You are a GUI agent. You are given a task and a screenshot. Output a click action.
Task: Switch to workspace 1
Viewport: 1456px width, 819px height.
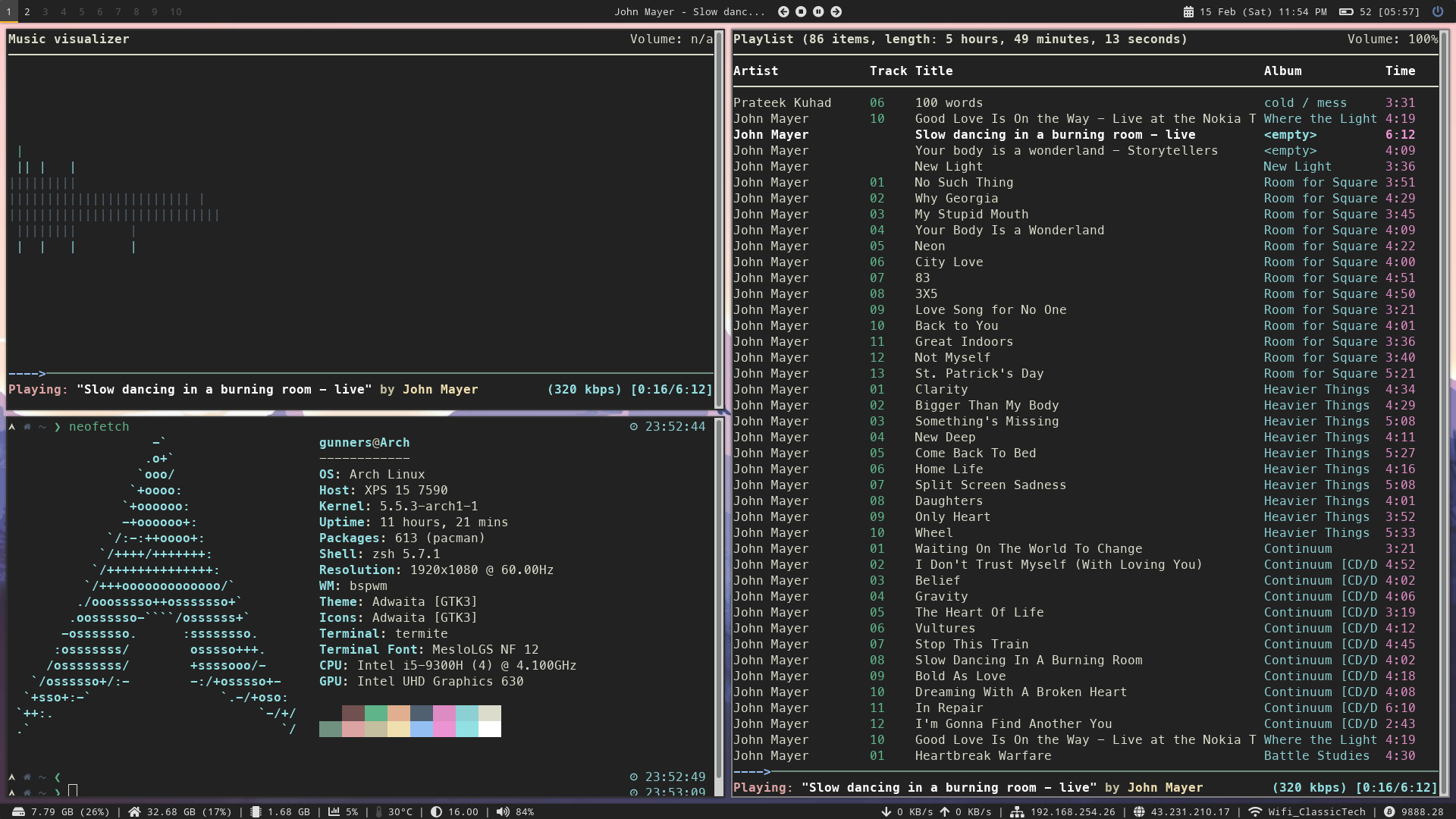click(9, 11)
